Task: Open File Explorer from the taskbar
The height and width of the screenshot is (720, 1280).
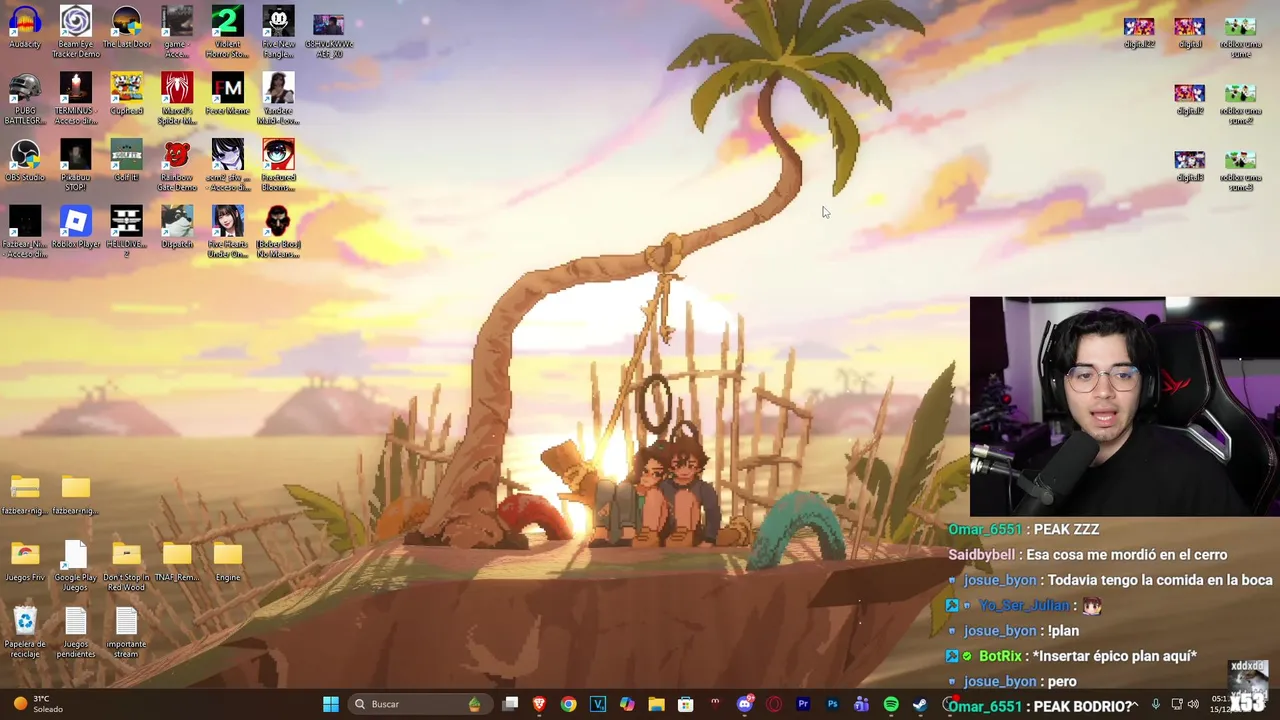Action: click(656, 704)
